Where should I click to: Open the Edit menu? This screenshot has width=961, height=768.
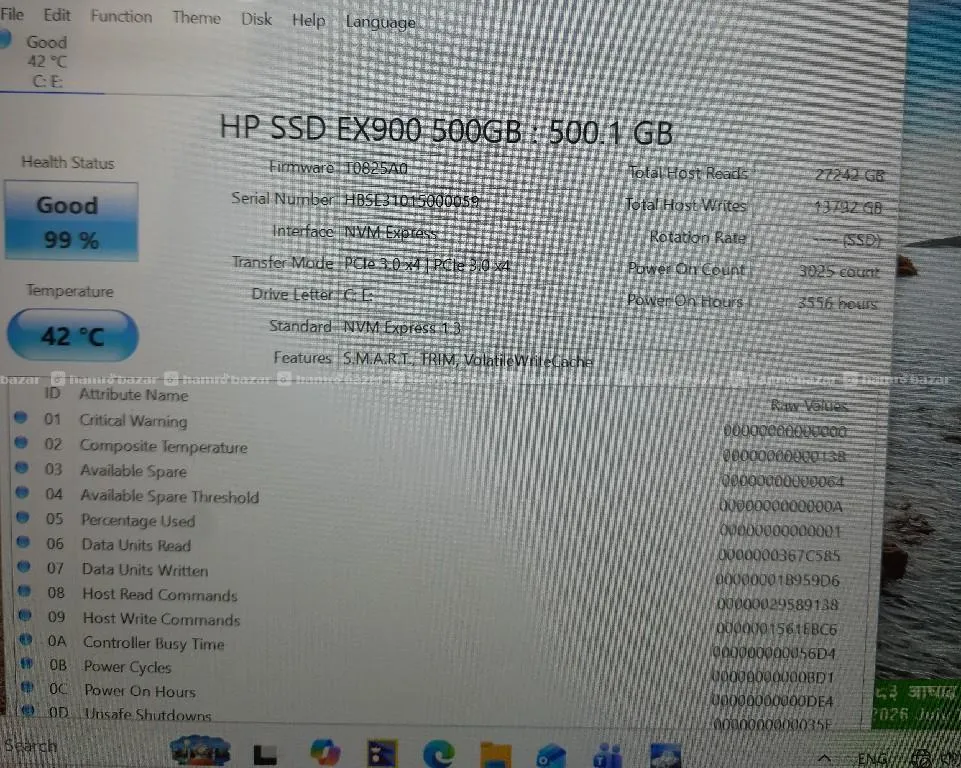[57, 15]
